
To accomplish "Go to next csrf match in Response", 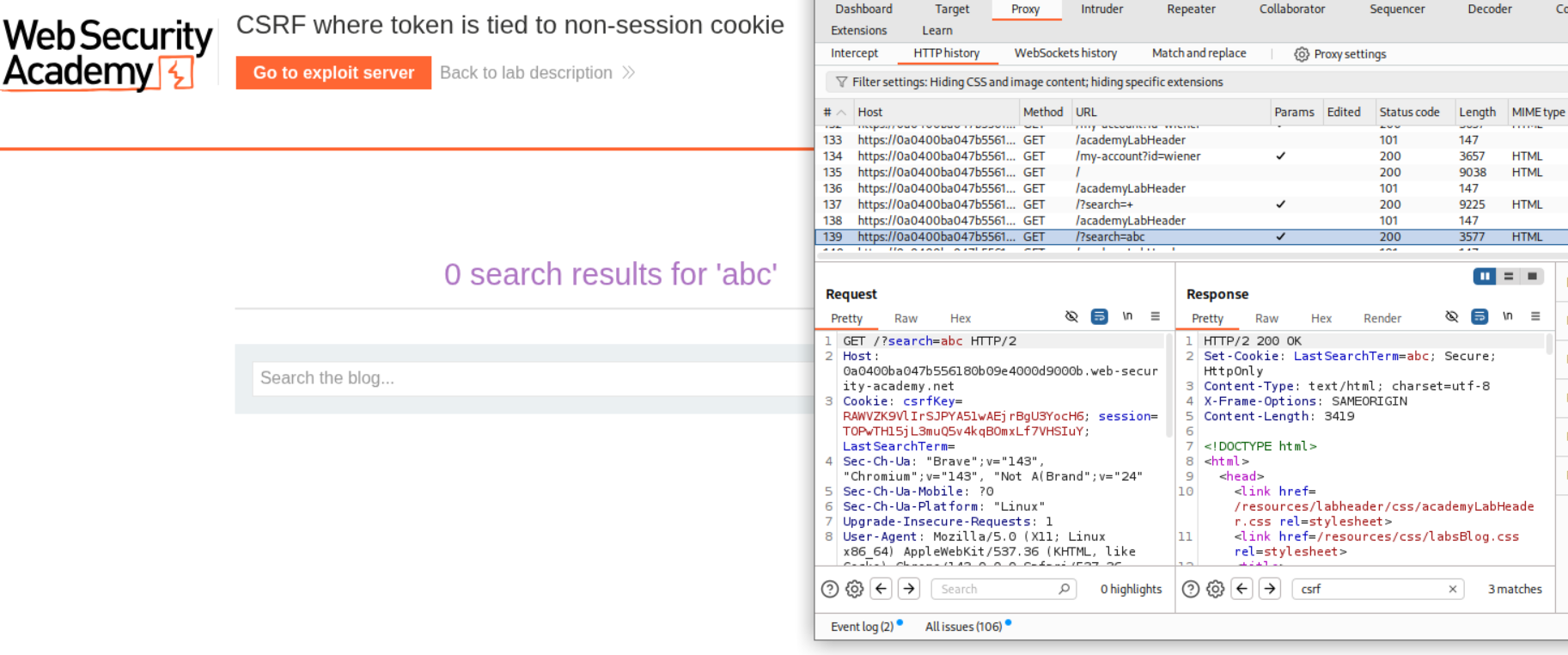I will [x=1269, y=589].
